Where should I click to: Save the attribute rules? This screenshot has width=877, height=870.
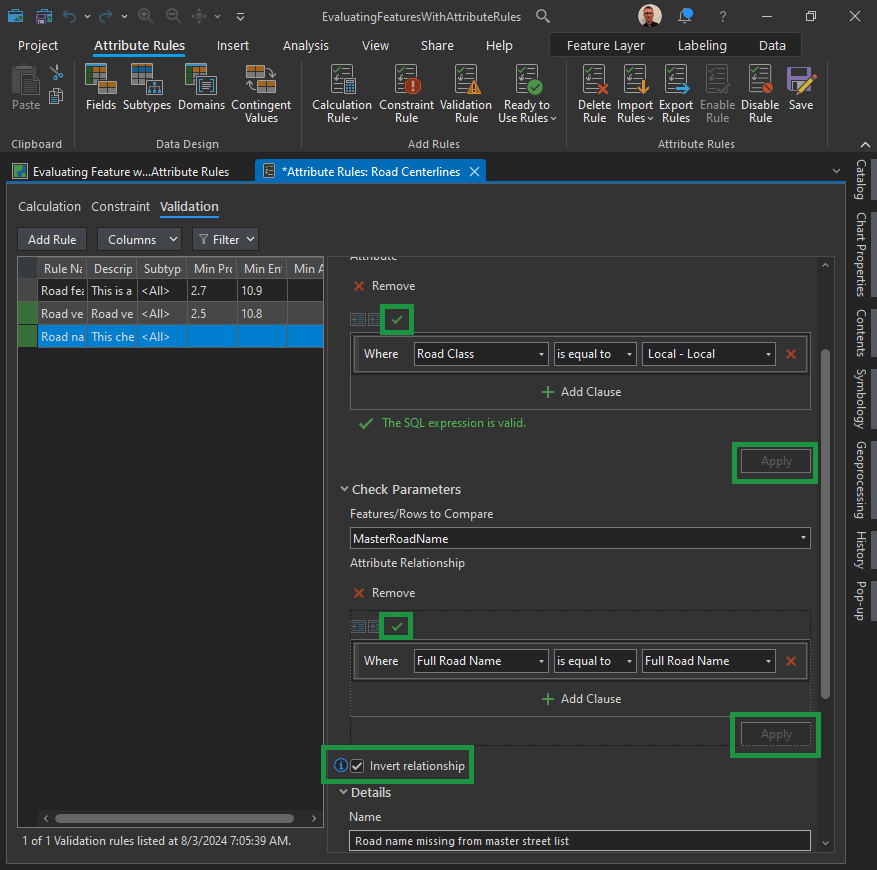point(800,87)
